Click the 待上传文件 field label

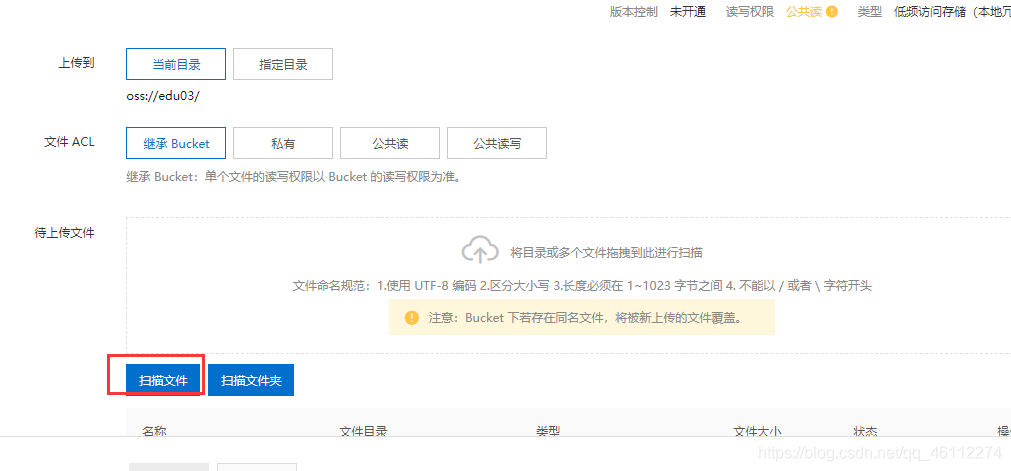[x=64, y=233]
